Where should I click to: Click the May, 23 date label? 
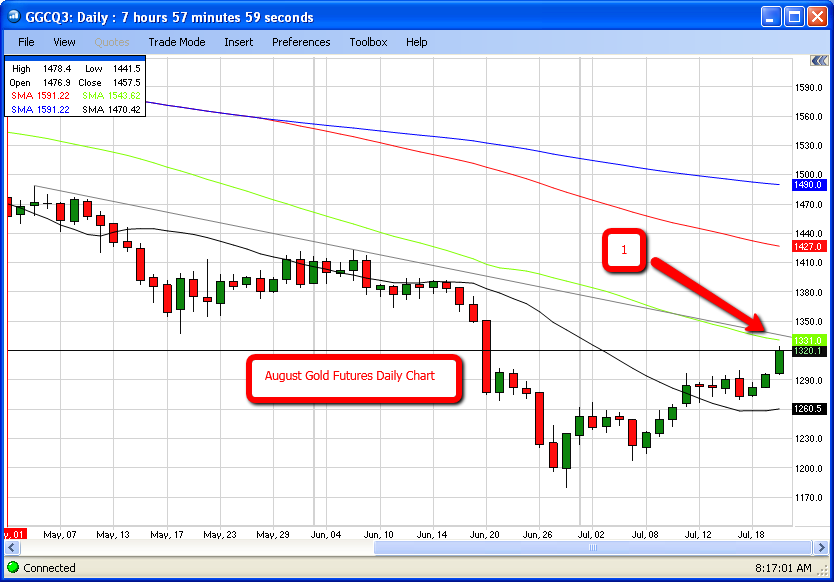click(x=220, y=534)
